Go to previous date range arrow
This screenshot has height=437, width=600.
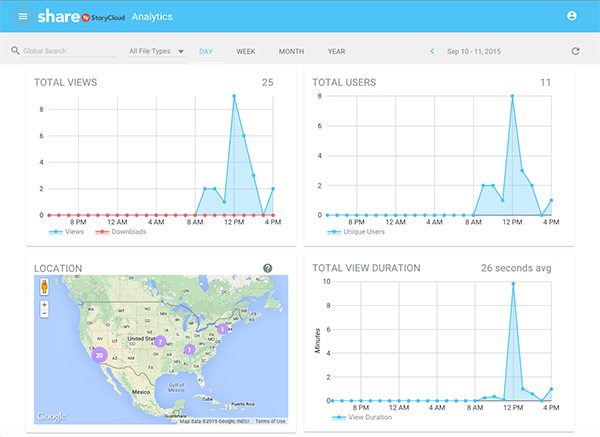(x=431, y=51)
